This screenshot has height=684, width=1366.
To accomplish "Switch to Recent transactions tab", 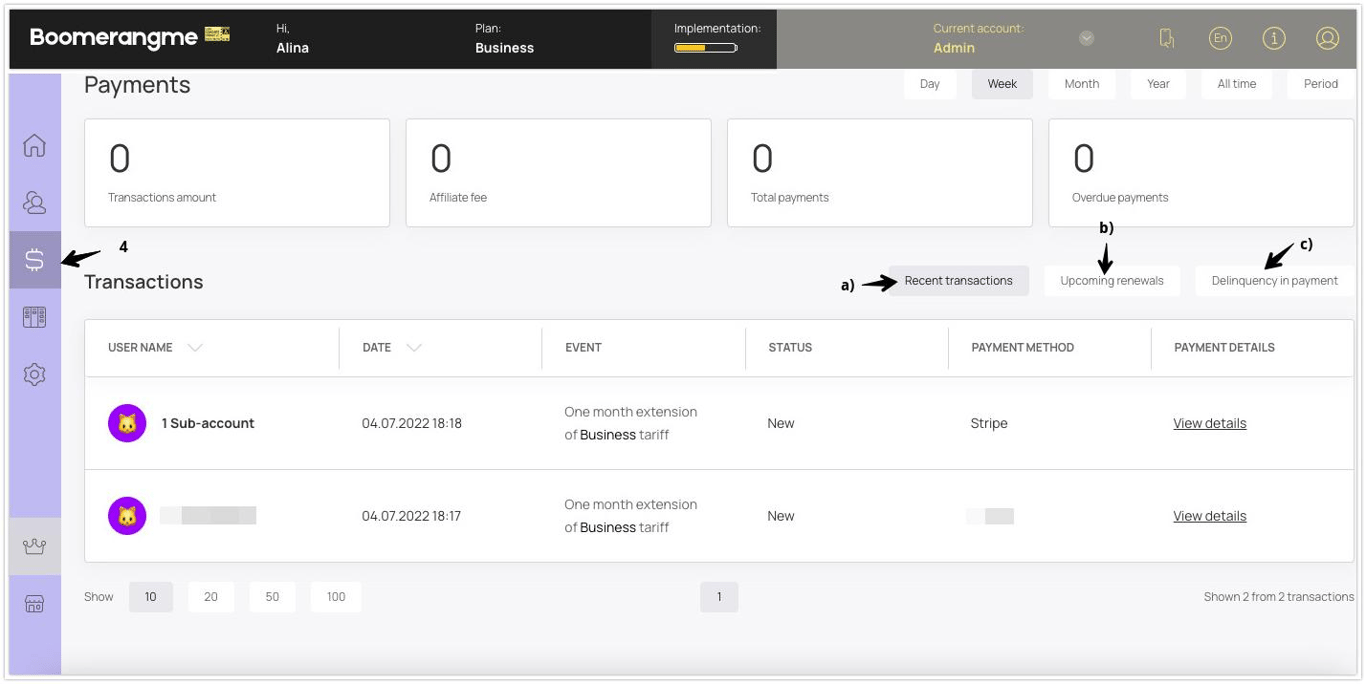I will 958,281.
